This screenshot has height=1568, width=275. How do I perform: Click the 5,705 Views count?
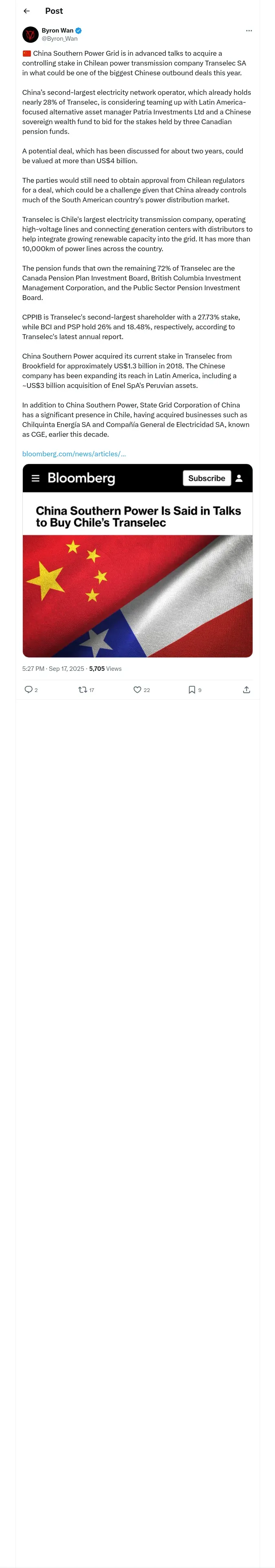point(105,668)
